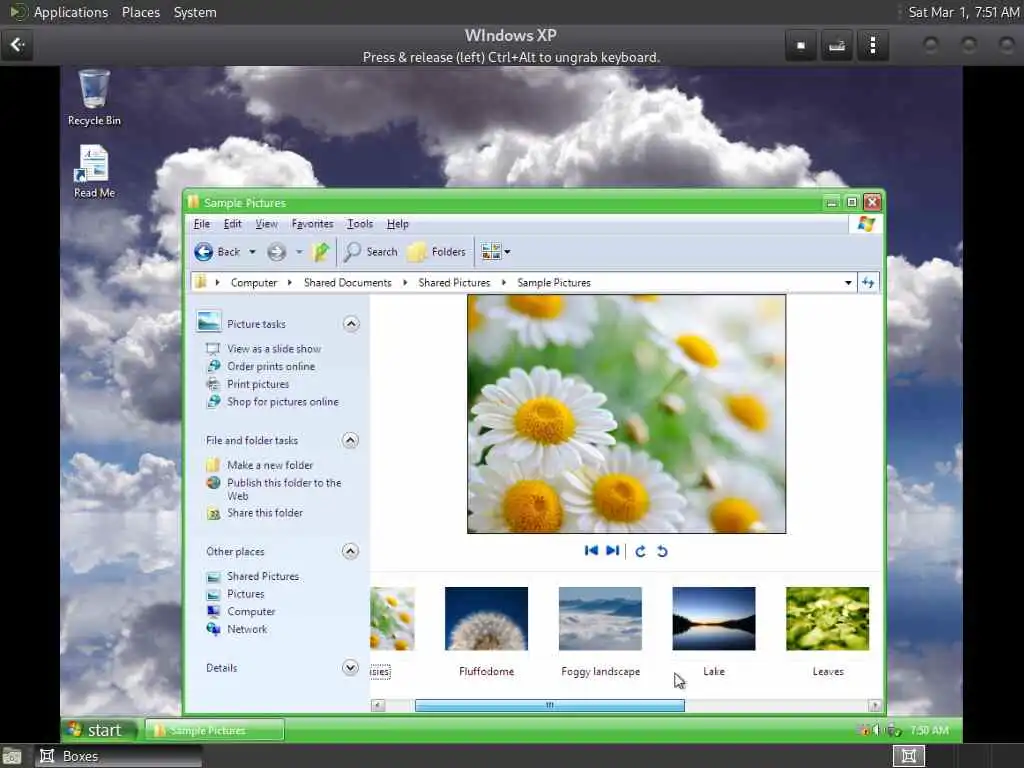The width and height of the screenshot is (1024, 768).
Task: Open the Views icon in toolbar
Action: click(490, 251)
